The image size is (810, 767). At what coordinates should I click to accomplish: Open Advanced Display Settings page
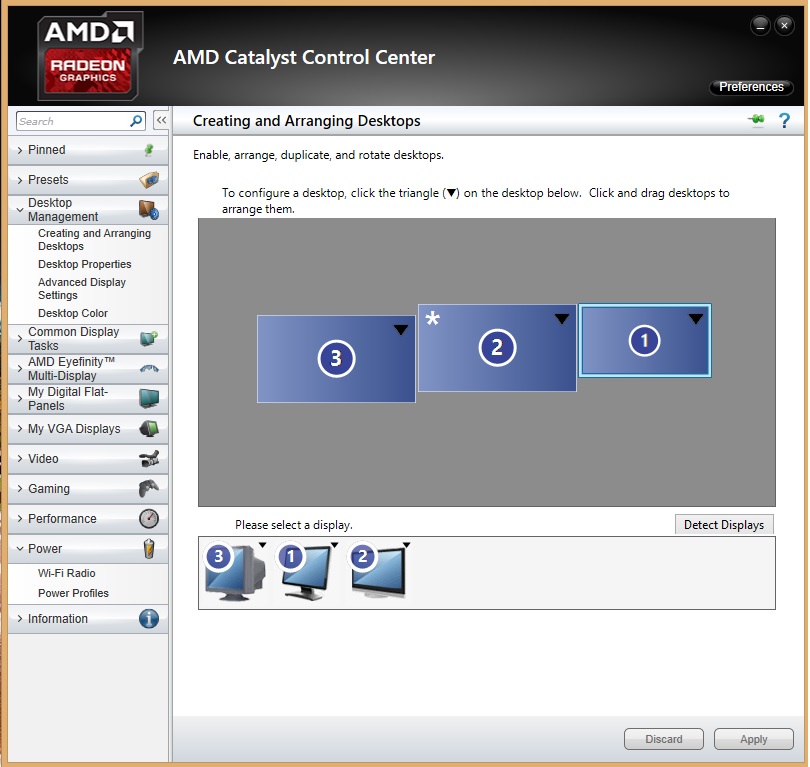(x=82, y=288)
